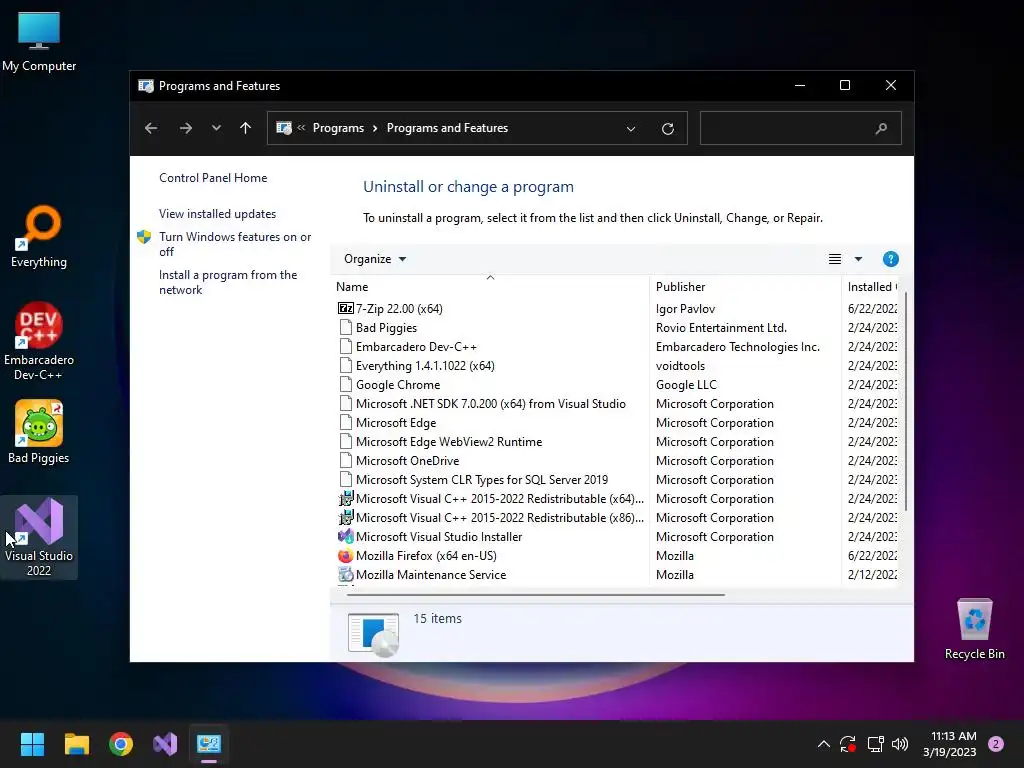This screenshot has height=768, width=1024.
Task: Change view with the view icon
Action: pyautogui.click(x=835, y=259)
